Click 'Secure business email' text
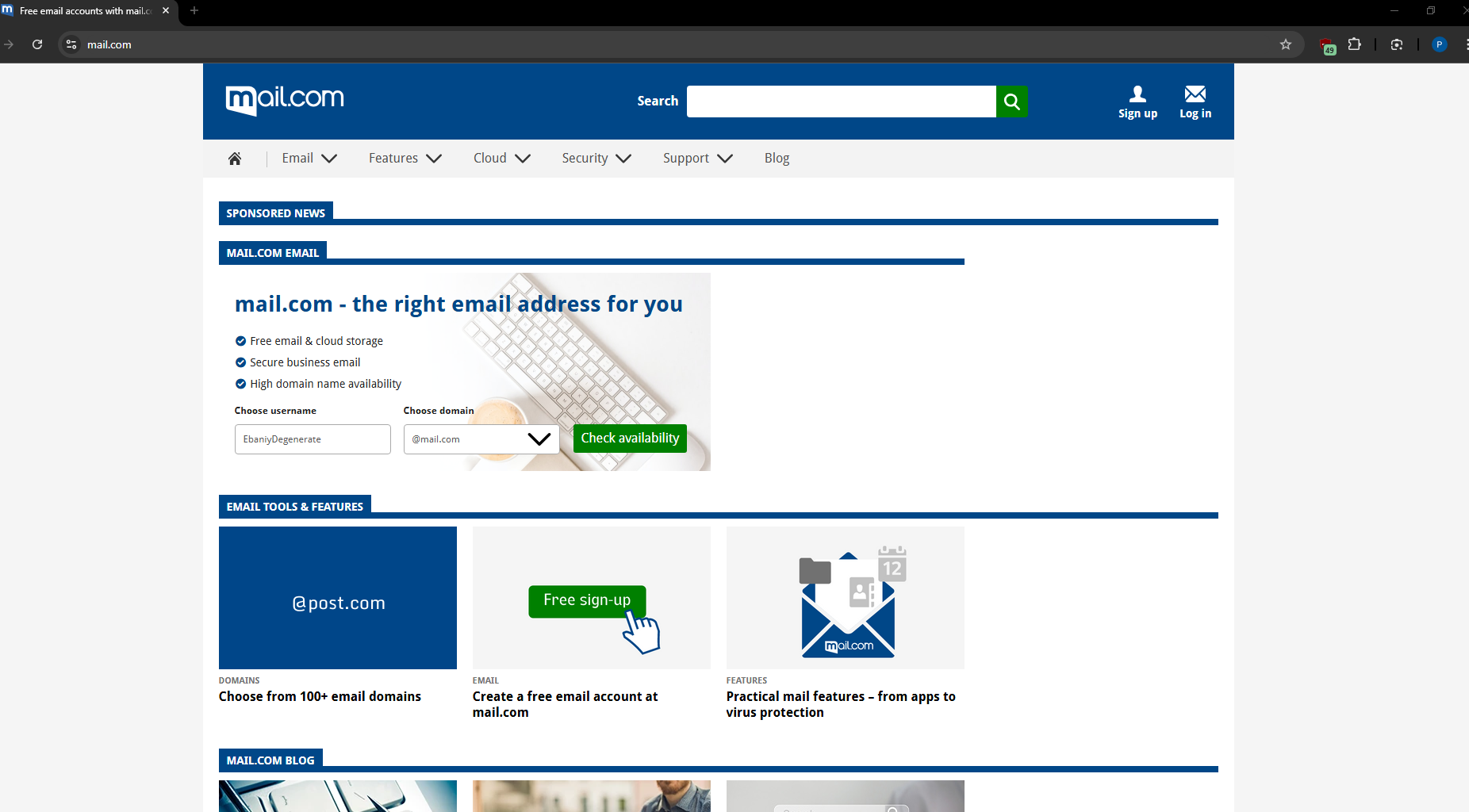Screen dimensions: 1469x812 pyautogui.click(x=305, y=362)
